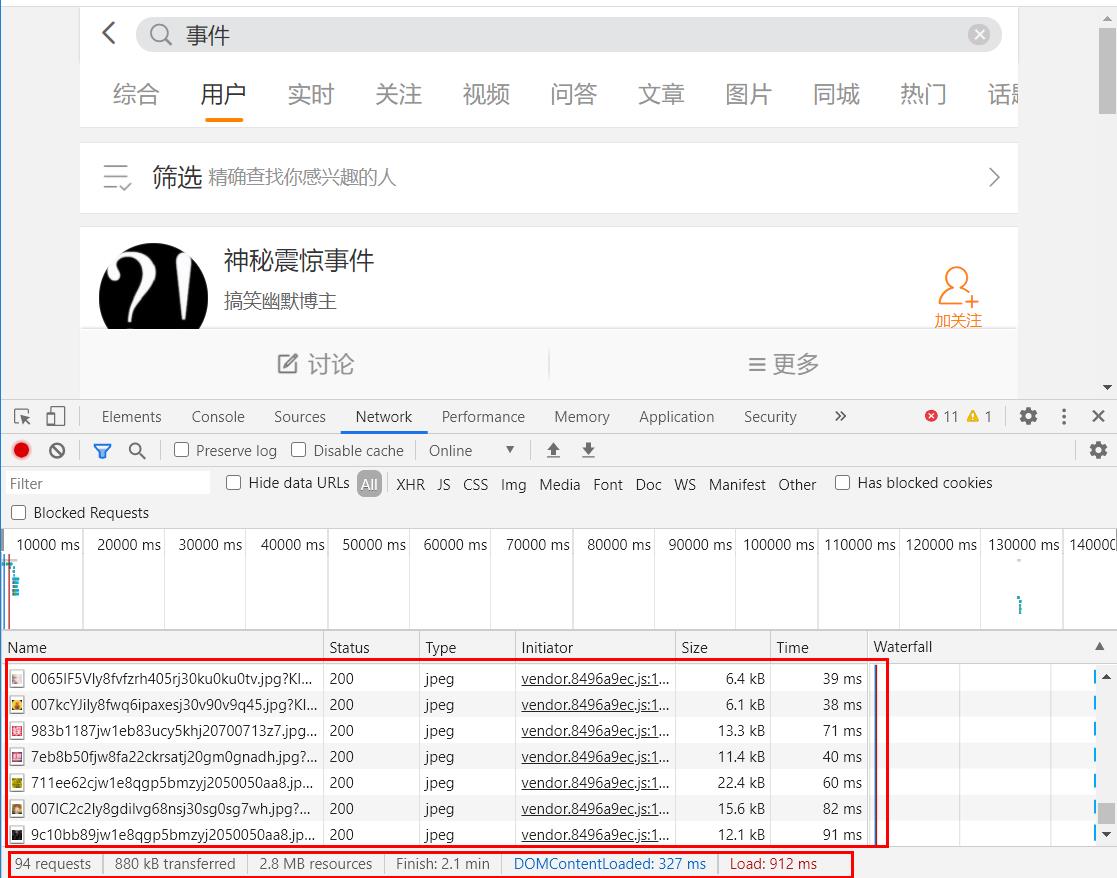Click the Waterfall sort arrow

point(1099,647)
